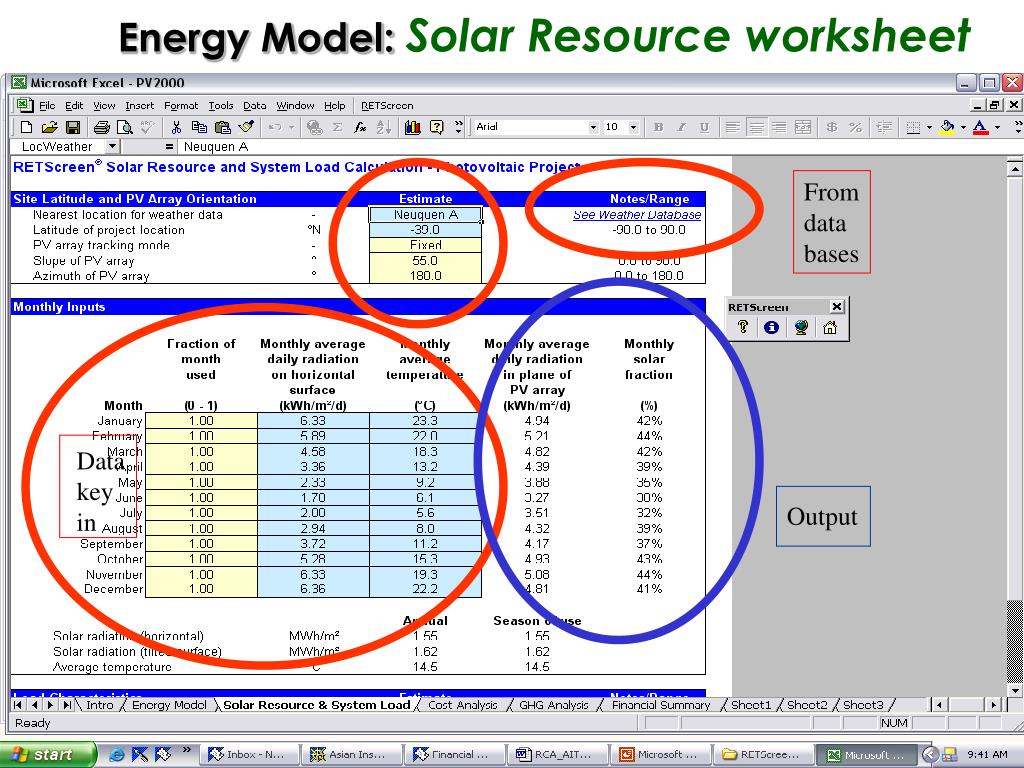Open the Data menu

[255, 106]
